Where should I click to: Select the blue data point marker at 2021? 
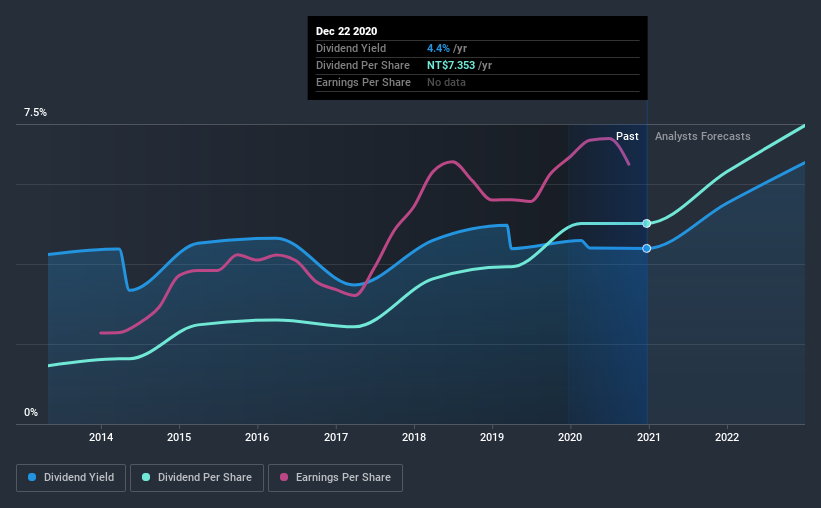pos(647,248)
